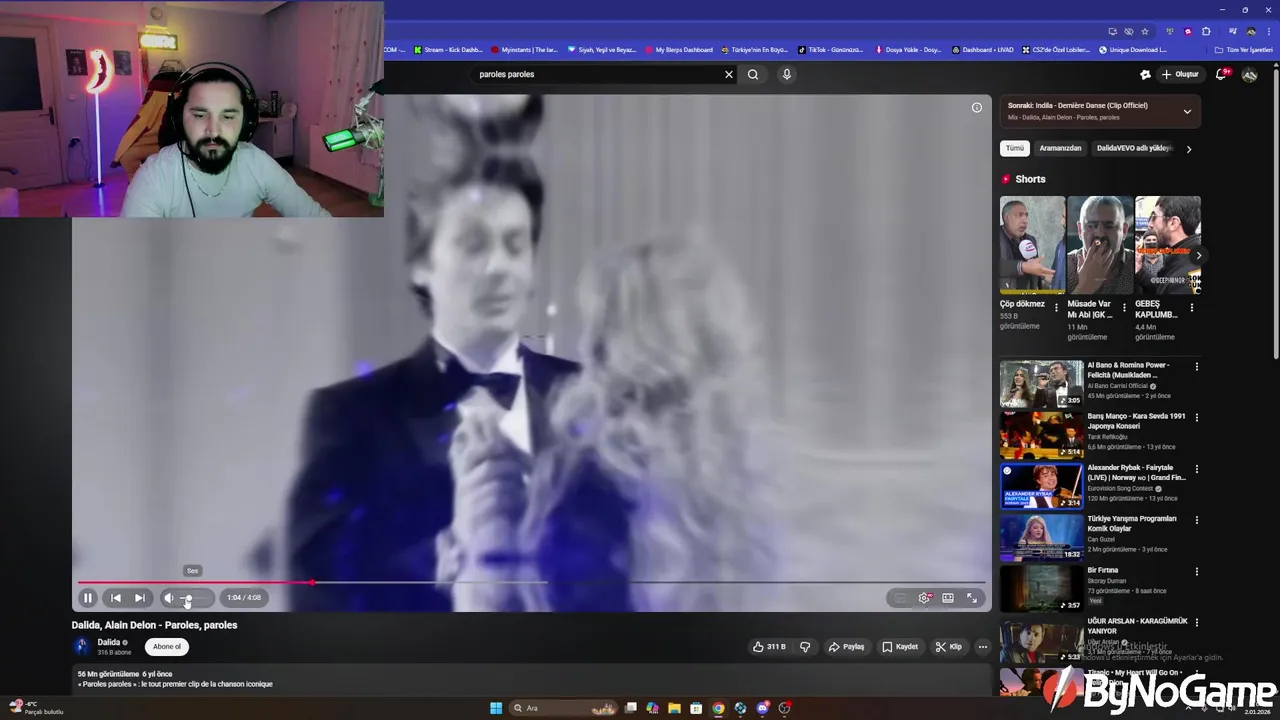Open My Blerps Dashboard bookmark

coord(679,49)
